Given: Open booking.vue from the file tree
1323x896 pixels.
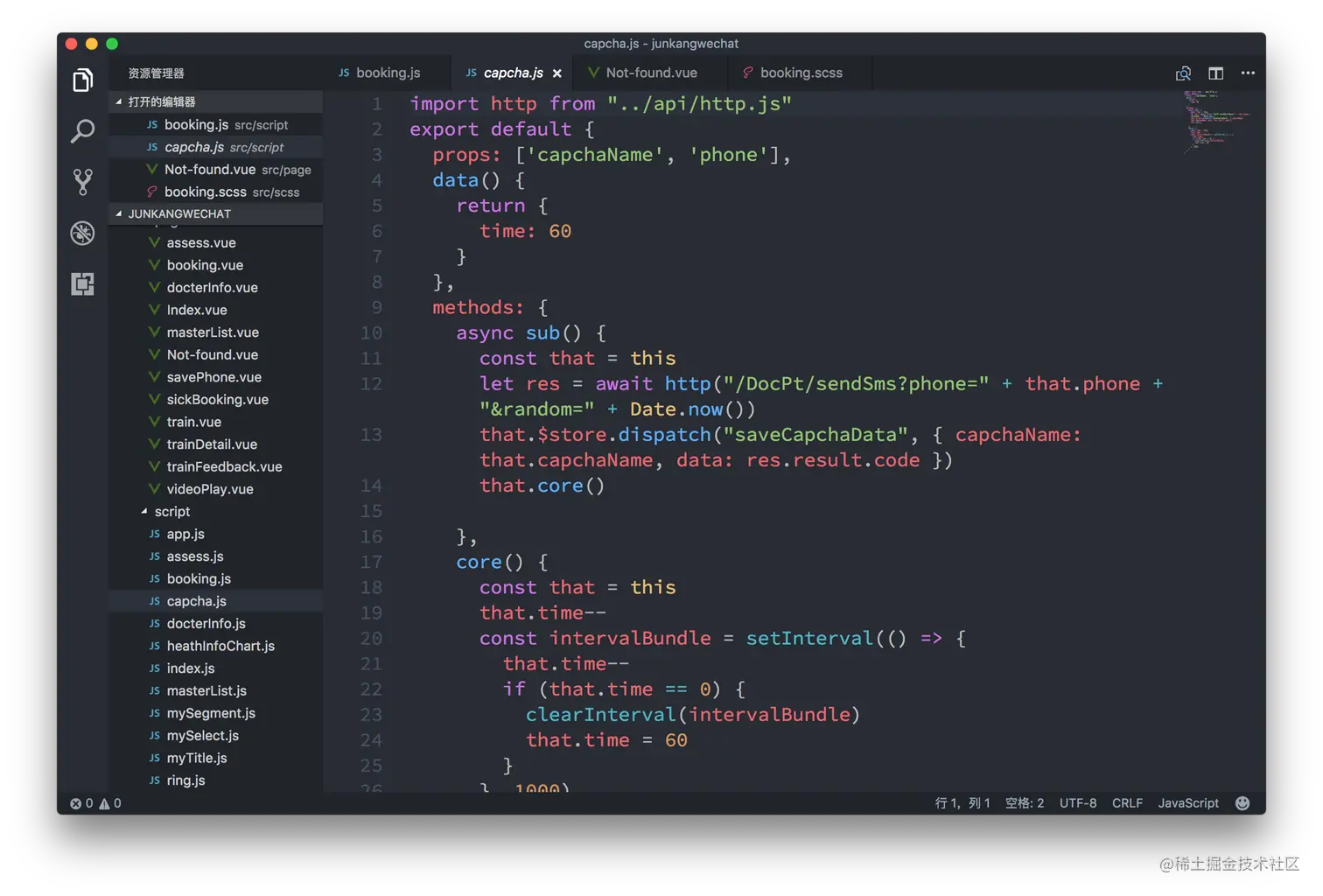Looking at the screenshot, I should 215,265.
